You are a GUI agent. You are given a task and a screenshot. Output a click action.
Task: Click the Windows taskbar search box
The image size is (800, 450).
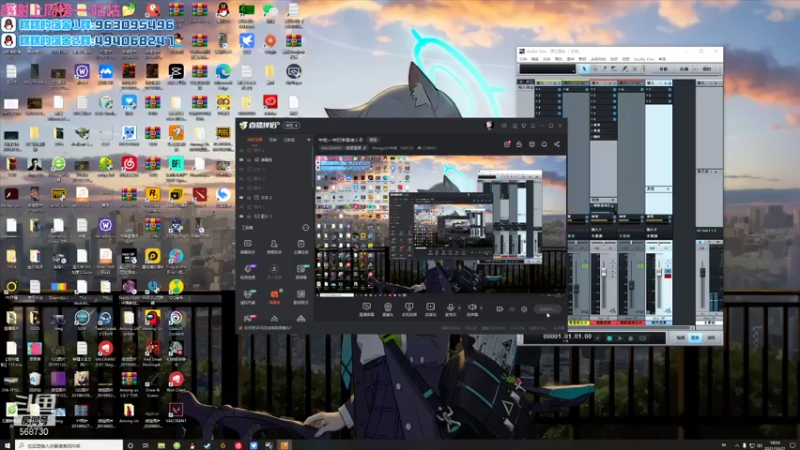click(x=69, y=445)
